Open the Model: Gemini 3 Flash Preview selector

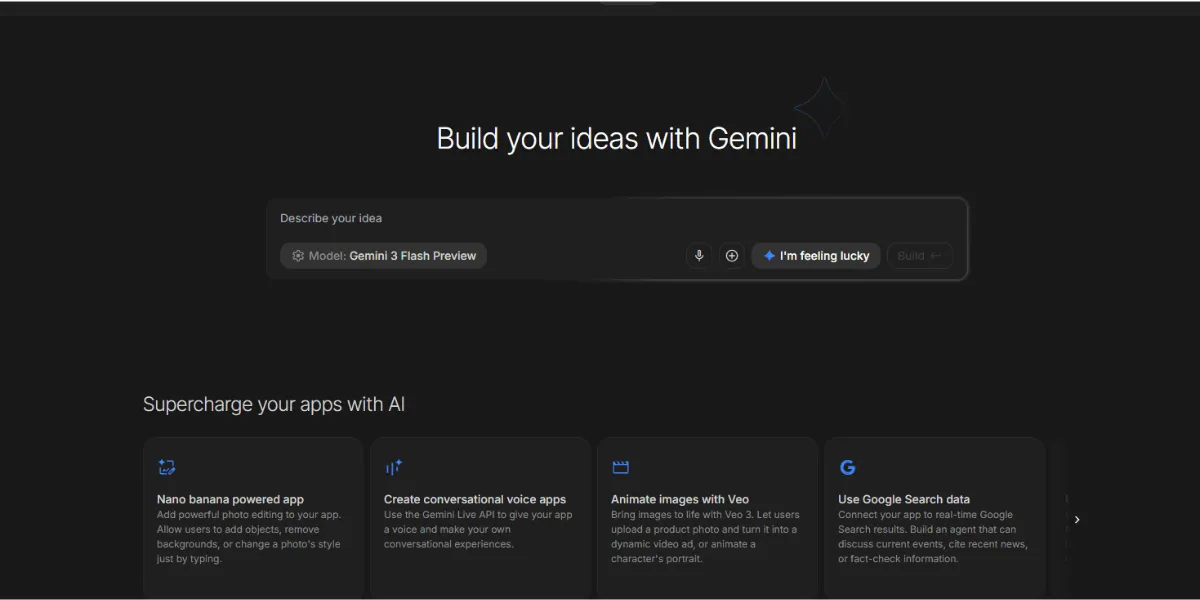pos(384,256)
